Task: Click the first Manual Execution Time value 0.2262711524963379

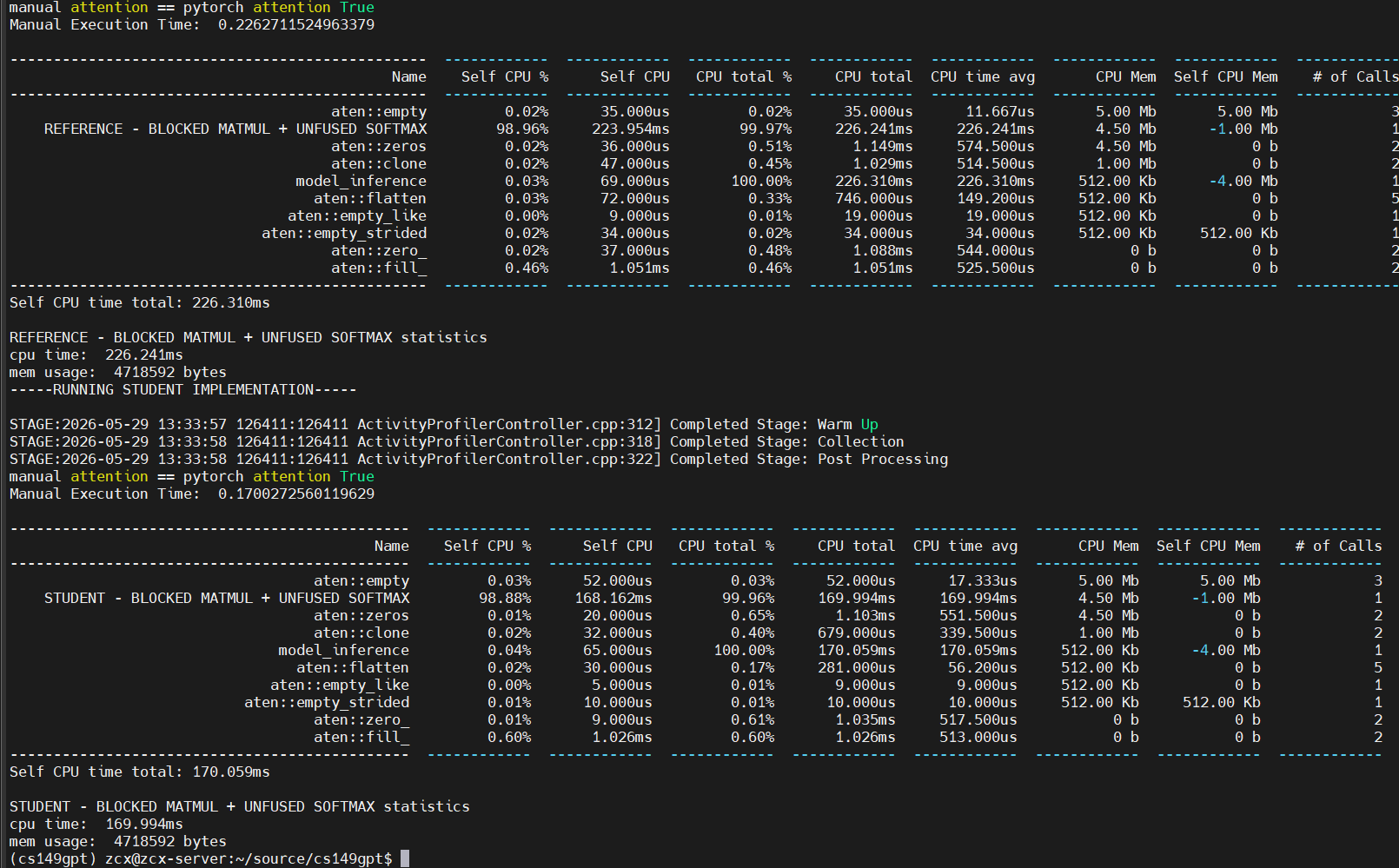Action: click(x=296, y=24)
